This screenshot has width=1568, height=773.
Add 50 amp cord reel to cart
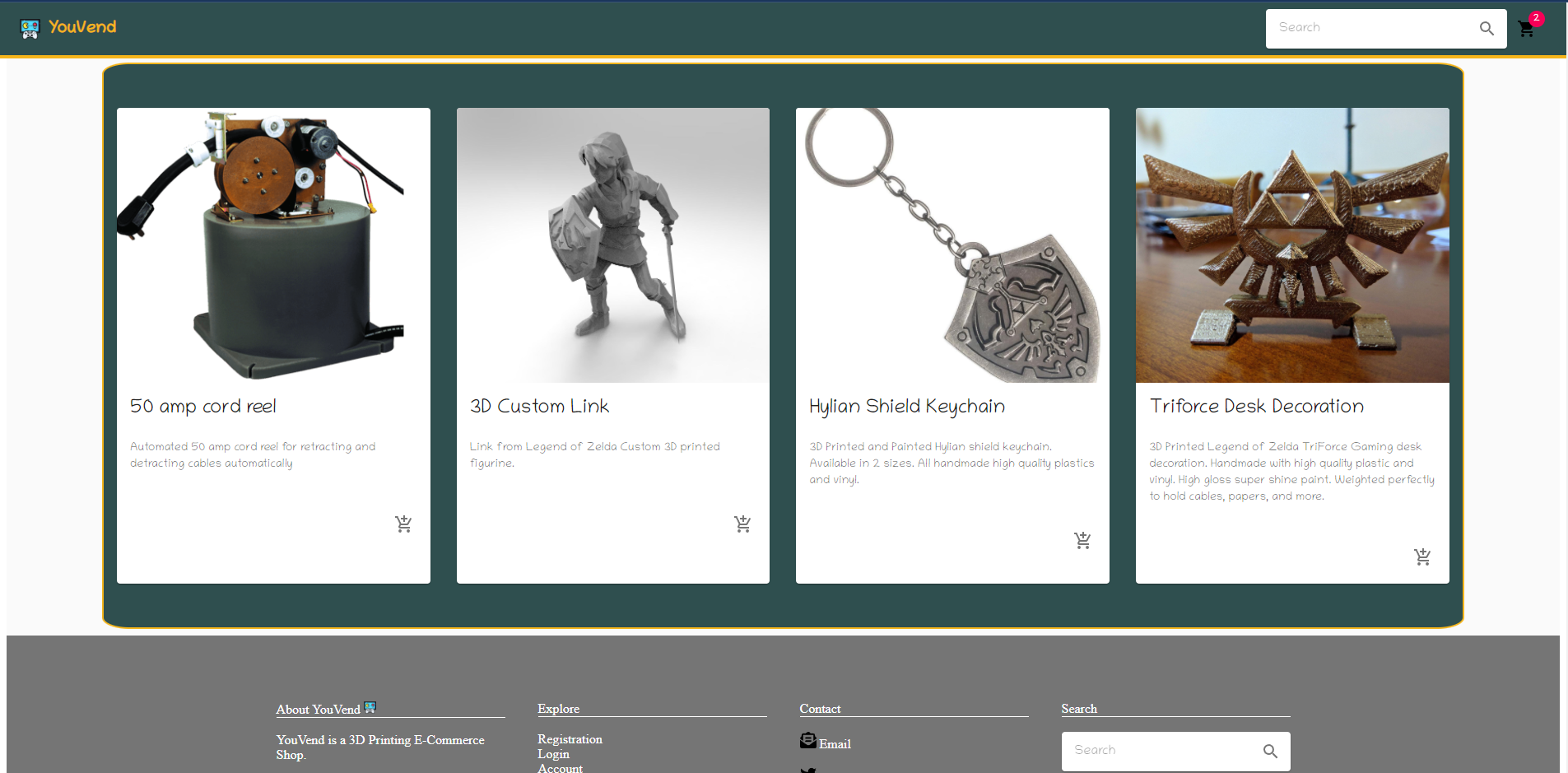pos(403,524)
